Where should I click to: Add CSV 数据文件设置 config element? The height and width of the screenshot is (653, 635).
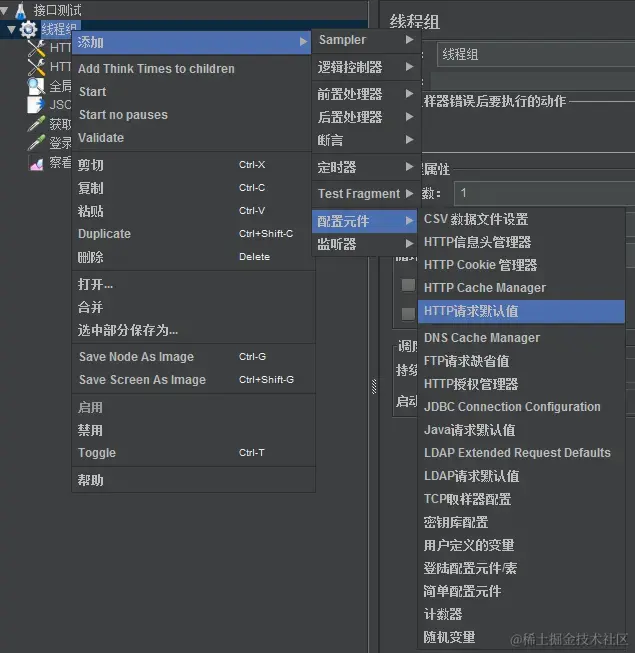521,219
